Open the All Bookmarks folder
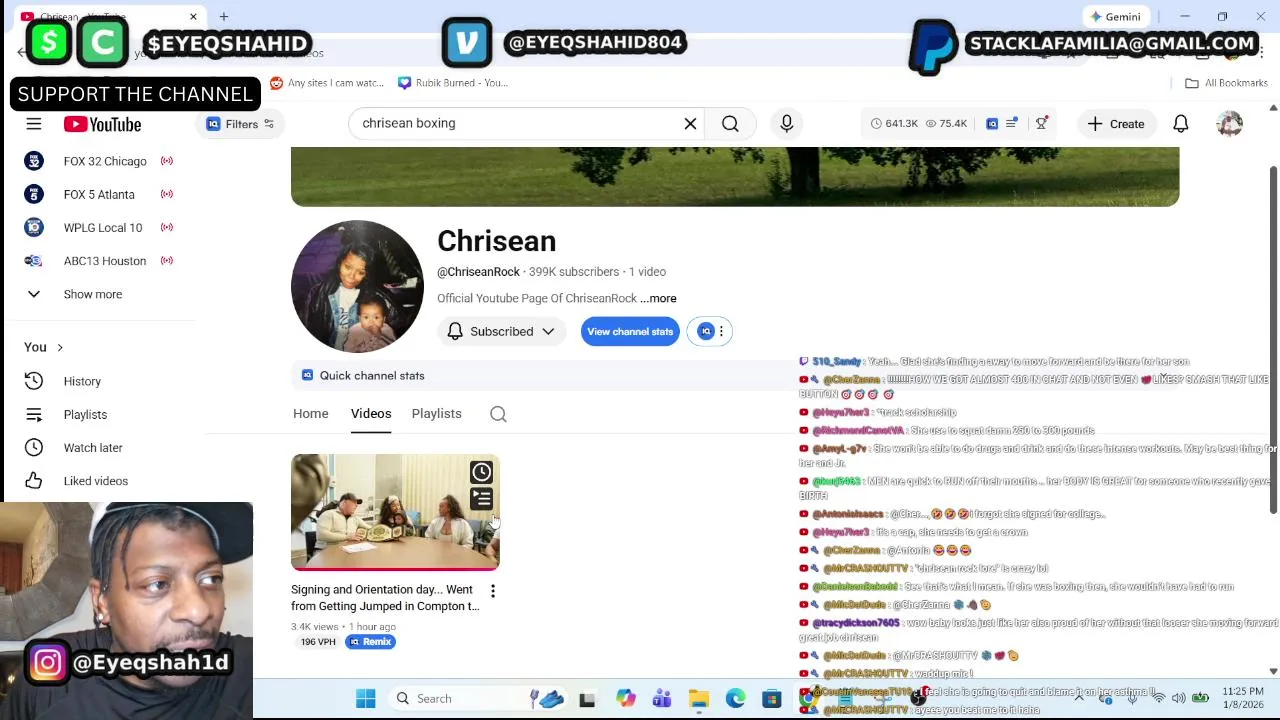Image resolution: width=1280 pixels, height=720 pixels. point(1226,83)
